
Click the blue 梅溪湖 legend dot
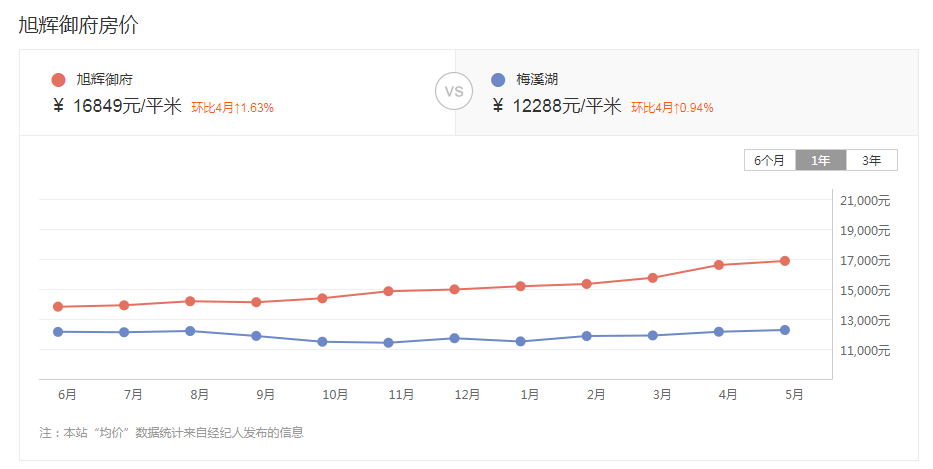click(498, 80)
